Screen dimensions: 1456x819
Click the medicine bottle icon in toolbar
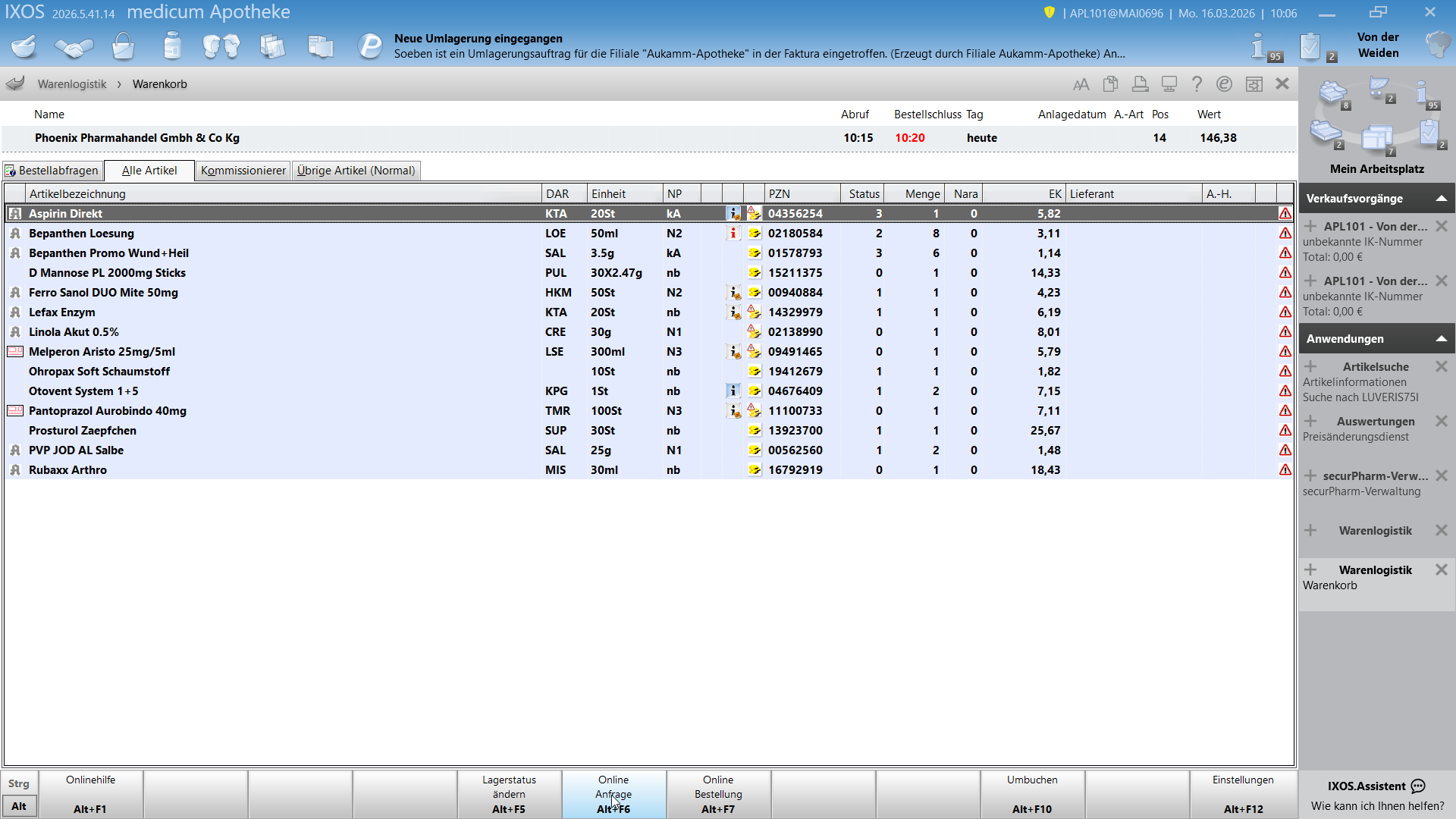173,46
